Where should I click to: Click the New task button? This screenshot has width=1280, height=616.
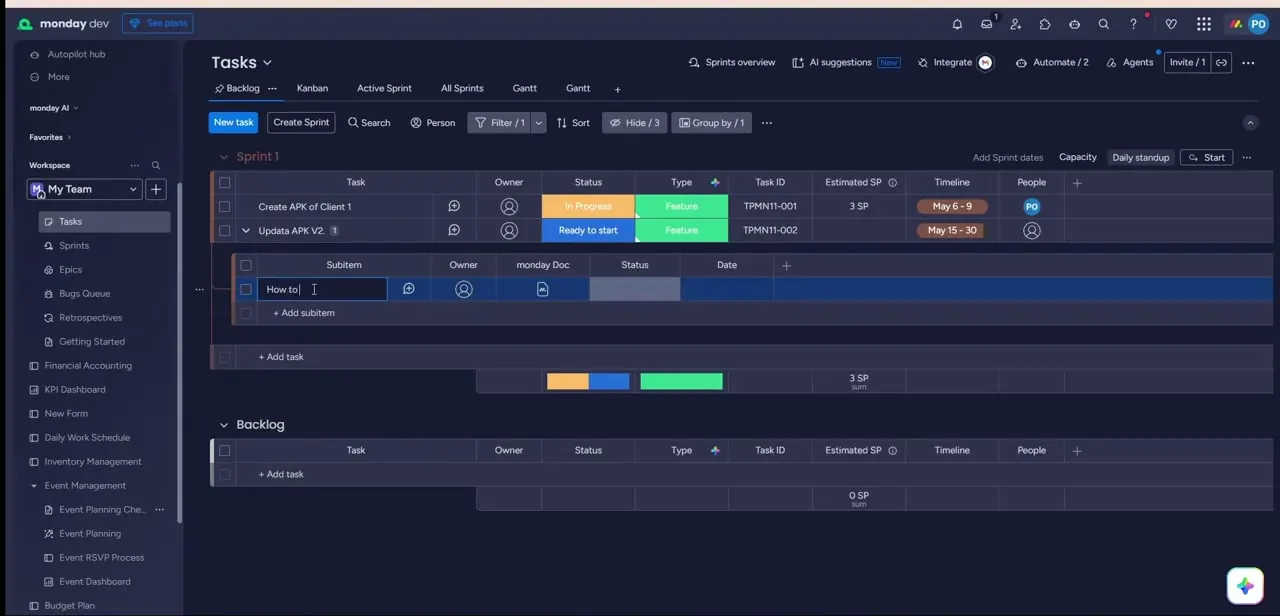[x=233, y=123]
